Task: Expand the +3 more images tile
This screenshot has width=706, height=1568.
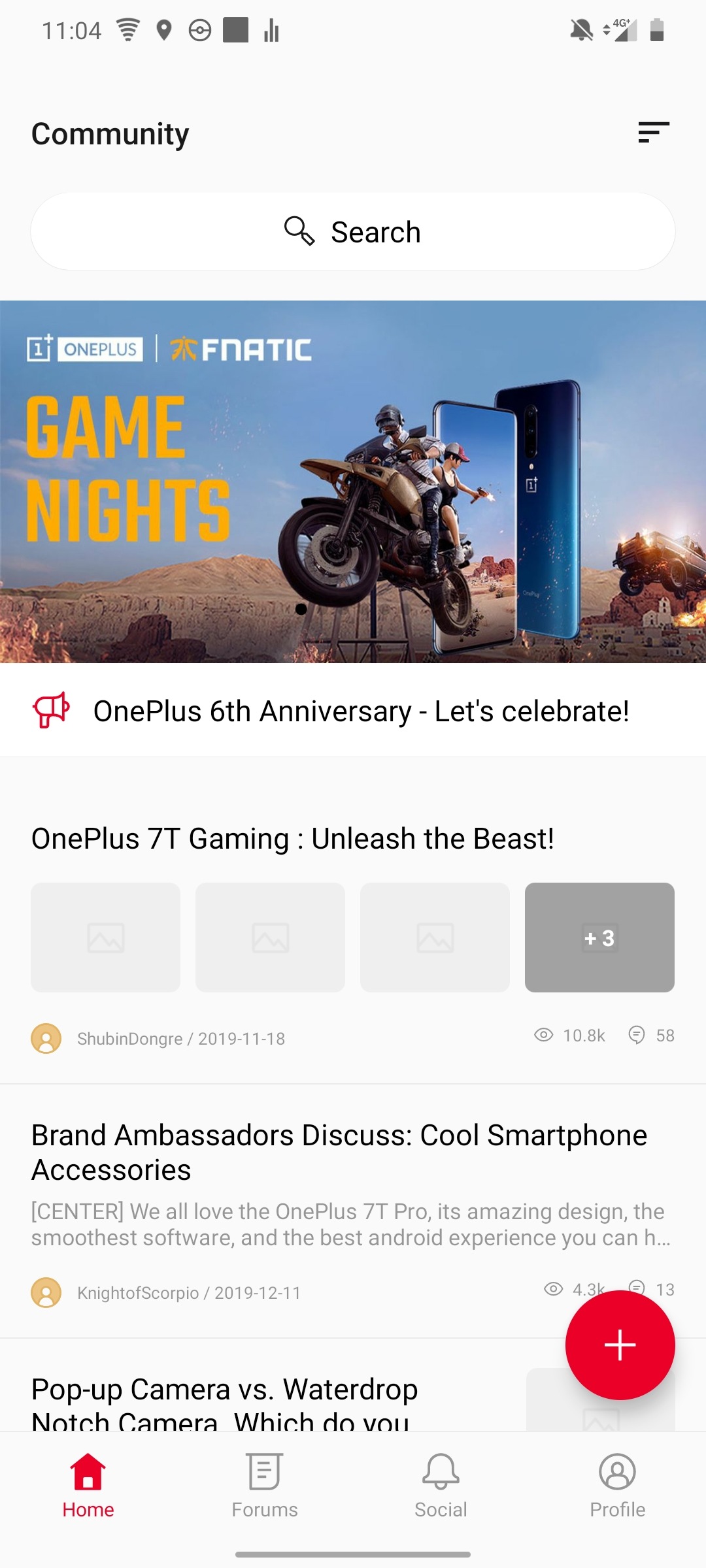Action: pos(599,938)
